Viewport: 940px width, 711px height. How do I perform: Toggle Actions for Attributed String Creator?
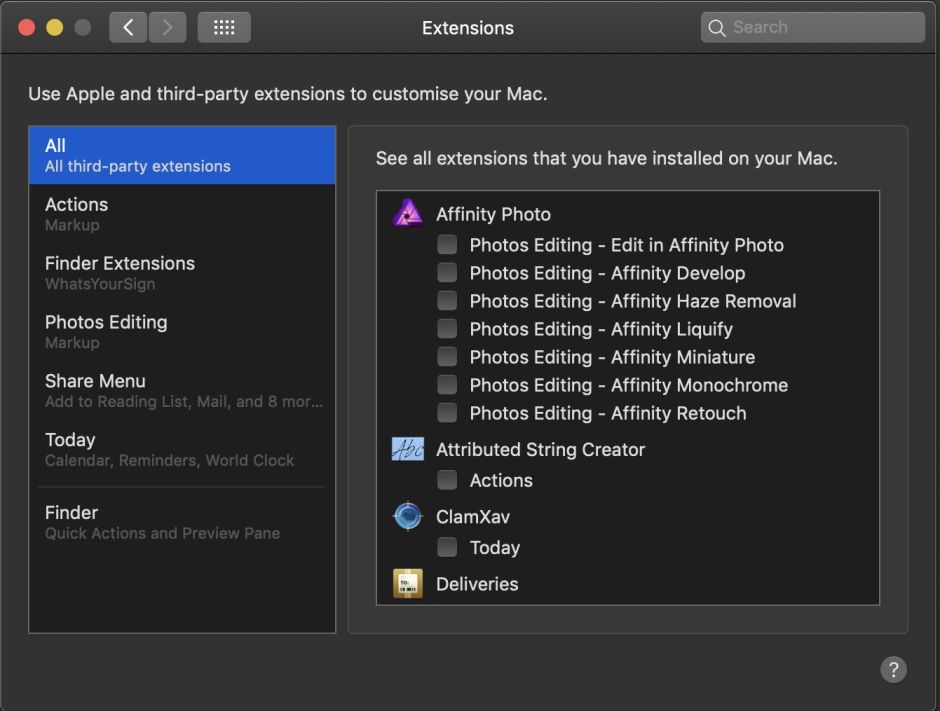click(x=447, y=480)
